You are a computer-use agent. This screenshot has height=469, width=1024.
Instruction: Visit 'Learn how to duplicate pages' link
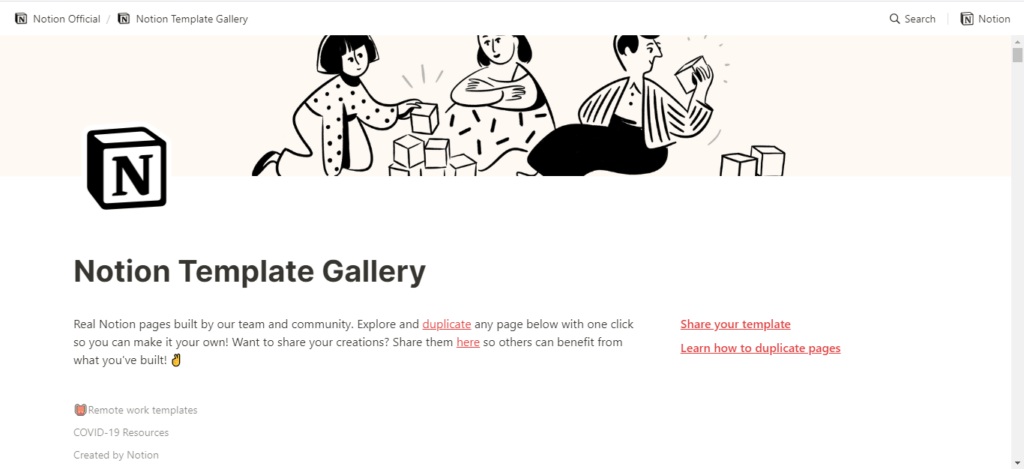pyautogui.click(x=760, y=348)
